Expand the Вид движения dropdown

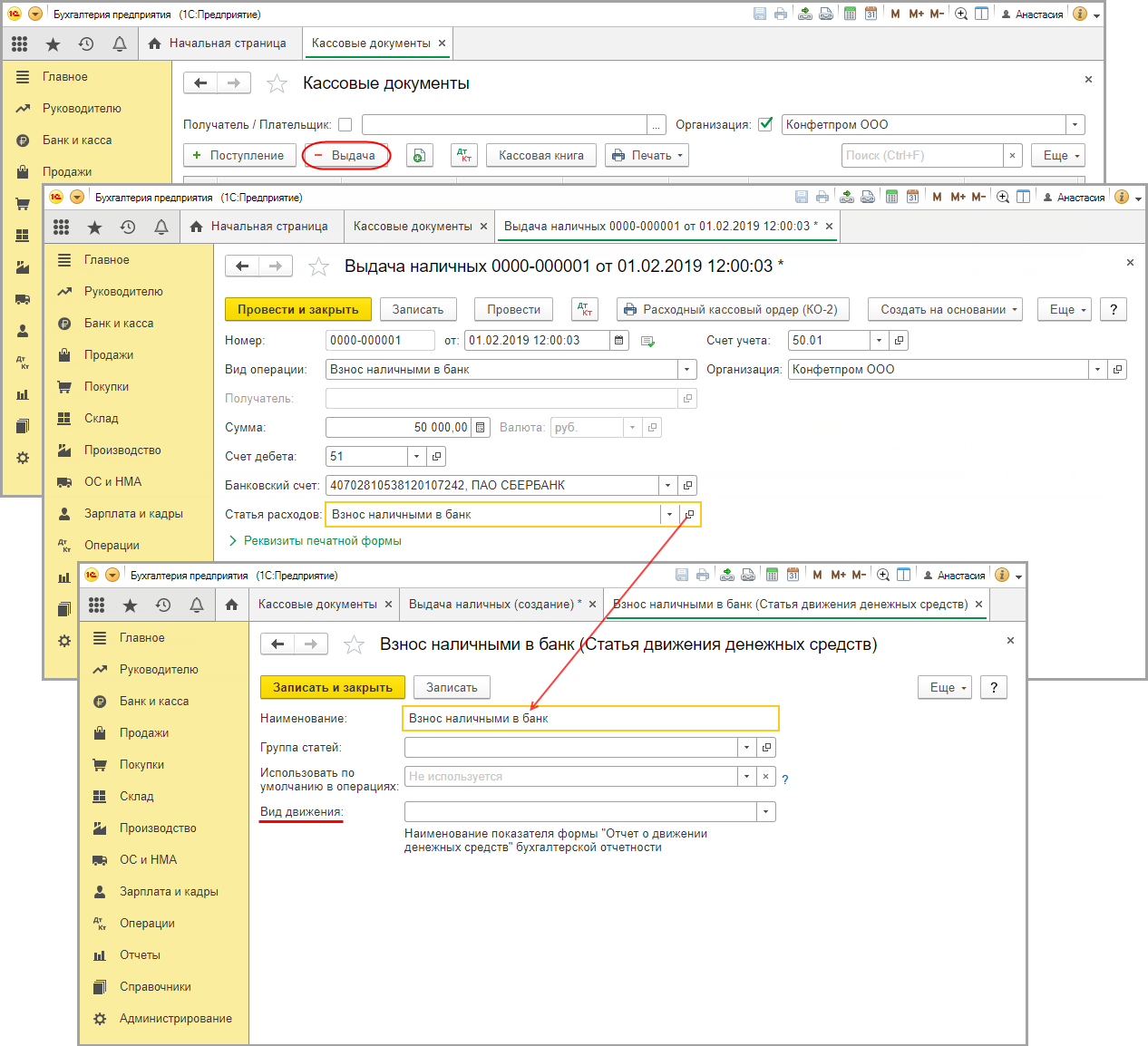(x=766, y=812)
